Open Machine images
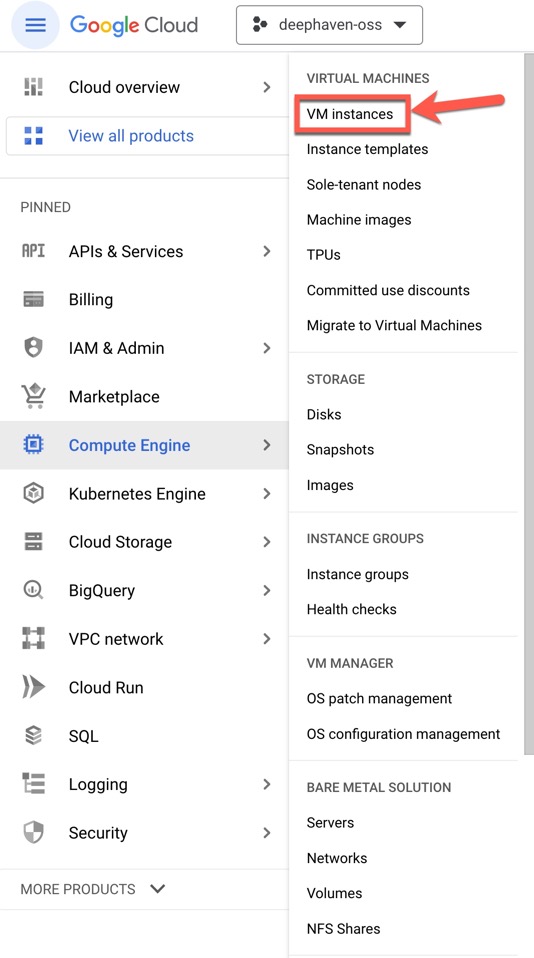Viewport: 534px width, 958px height. pyautogui.click(x=359, y=220)
